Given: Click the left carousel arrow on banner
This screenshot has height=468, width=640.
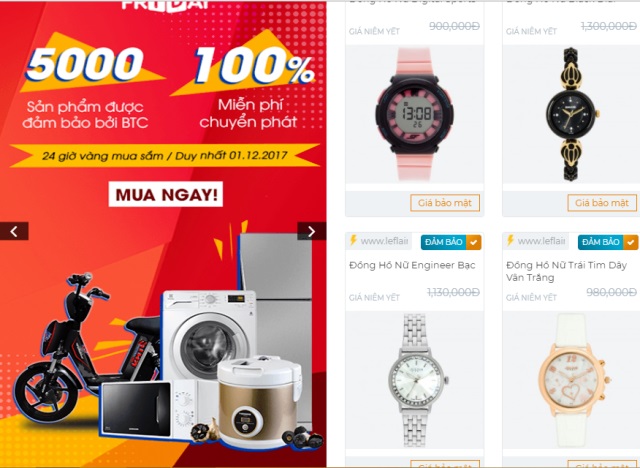Looking at the screenshot, I should (14, 231).
